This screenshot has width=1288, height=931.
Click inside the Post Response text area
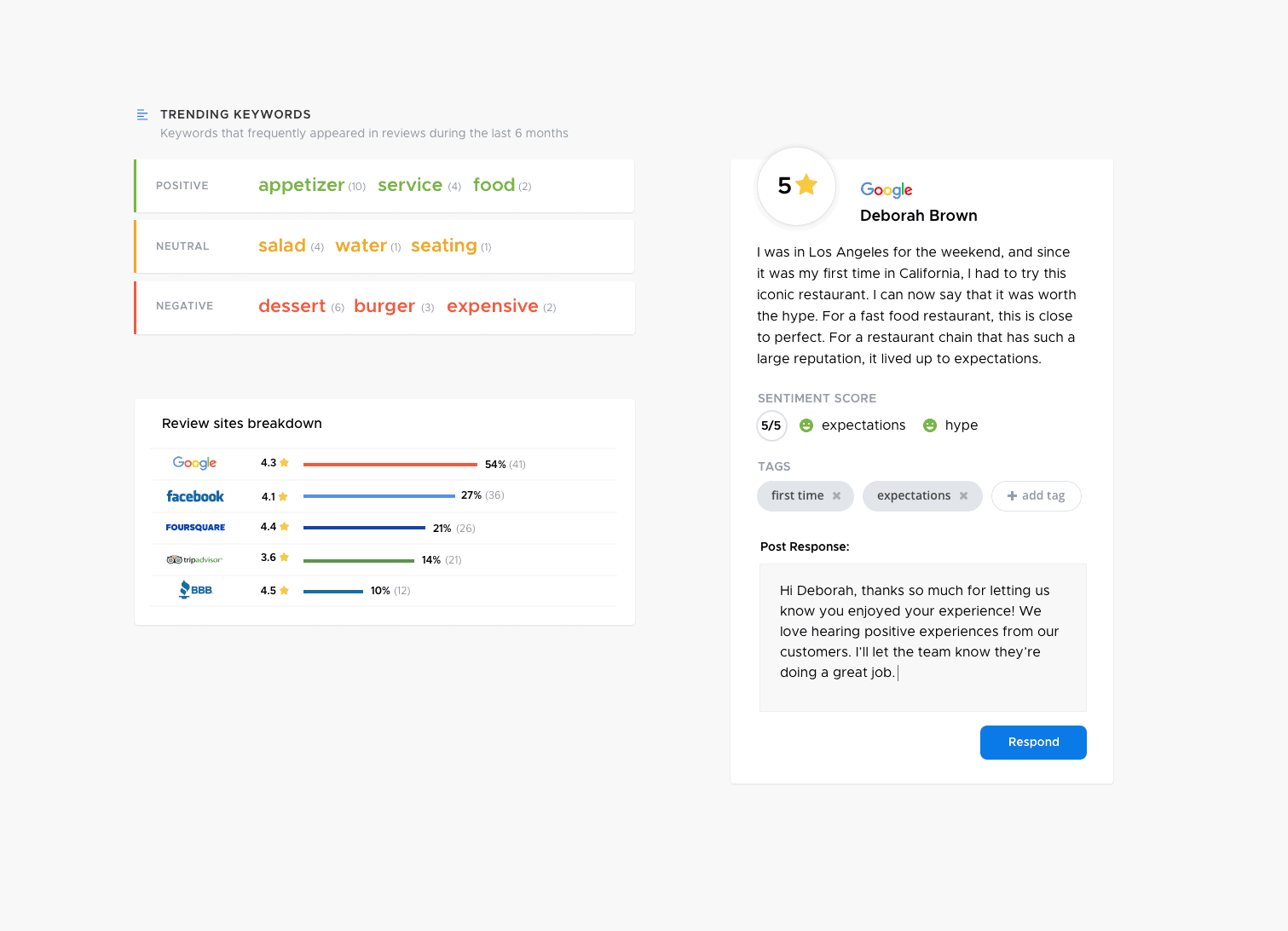922,637
